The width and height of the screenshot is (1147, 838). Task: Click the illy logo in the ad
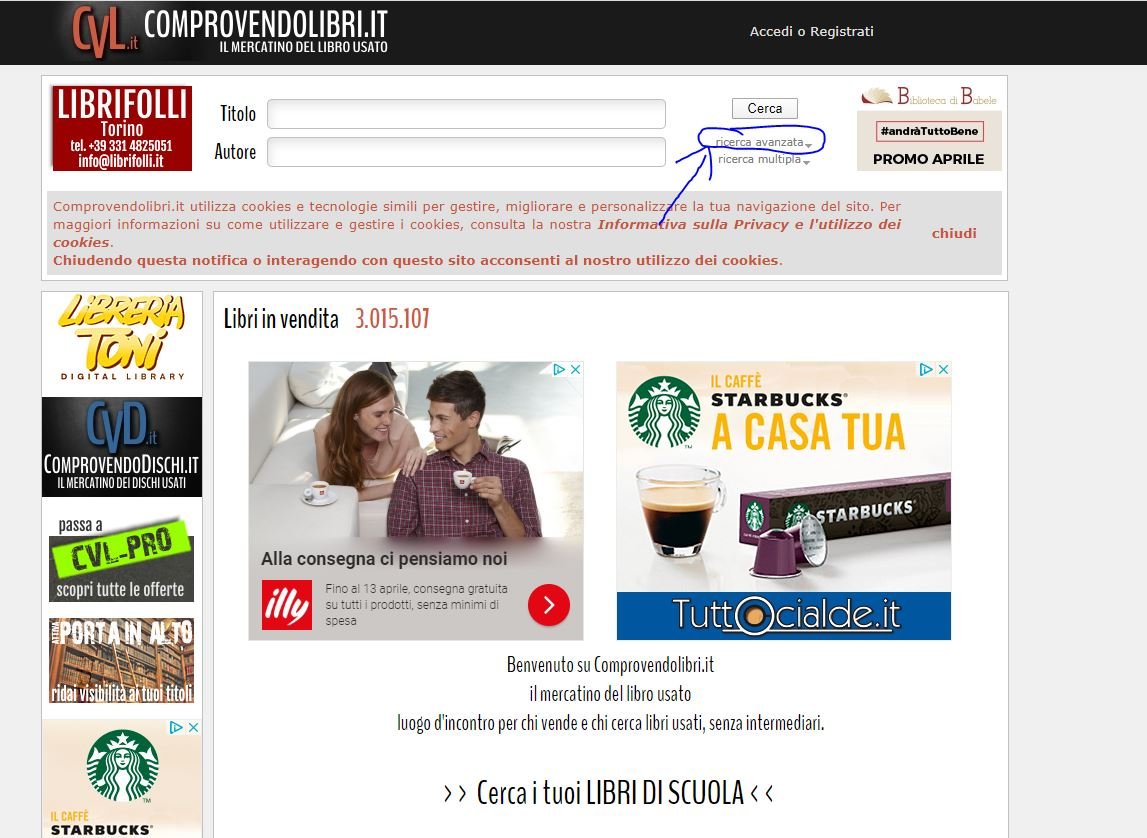[x=287, y=605]
